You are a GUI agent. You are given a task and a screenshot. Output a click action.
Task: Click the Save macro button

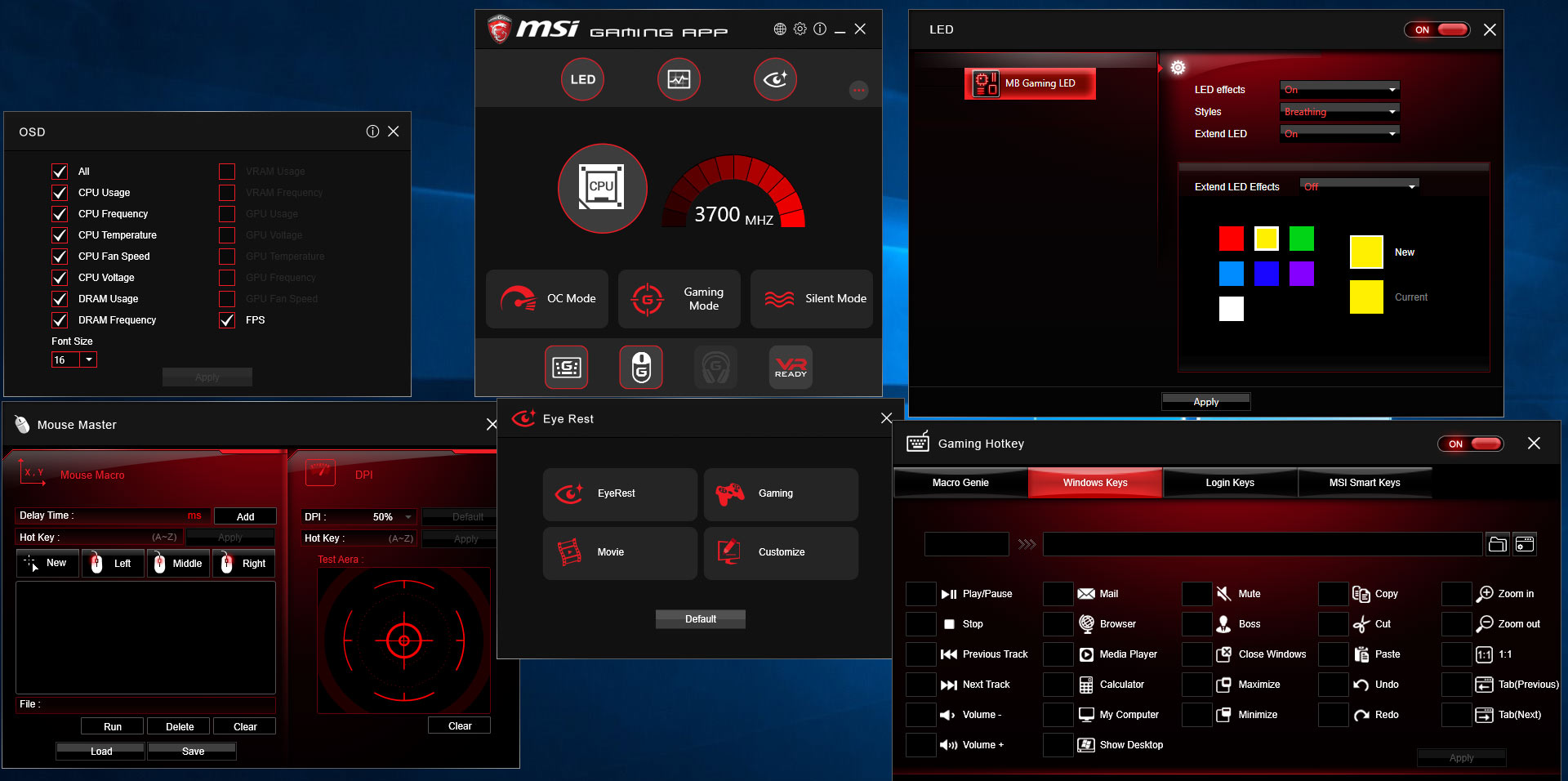point(193,752)
